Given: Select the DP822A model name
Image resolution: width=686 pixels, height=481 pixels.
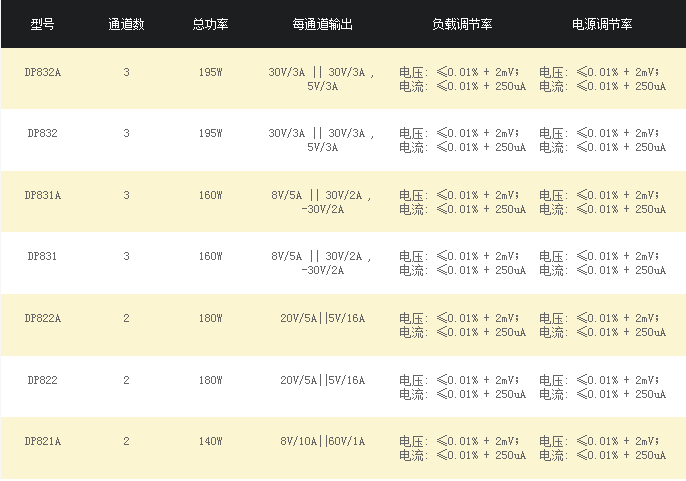Looking at the screenshot, I should pyautogui.click(x=42, y=318).
